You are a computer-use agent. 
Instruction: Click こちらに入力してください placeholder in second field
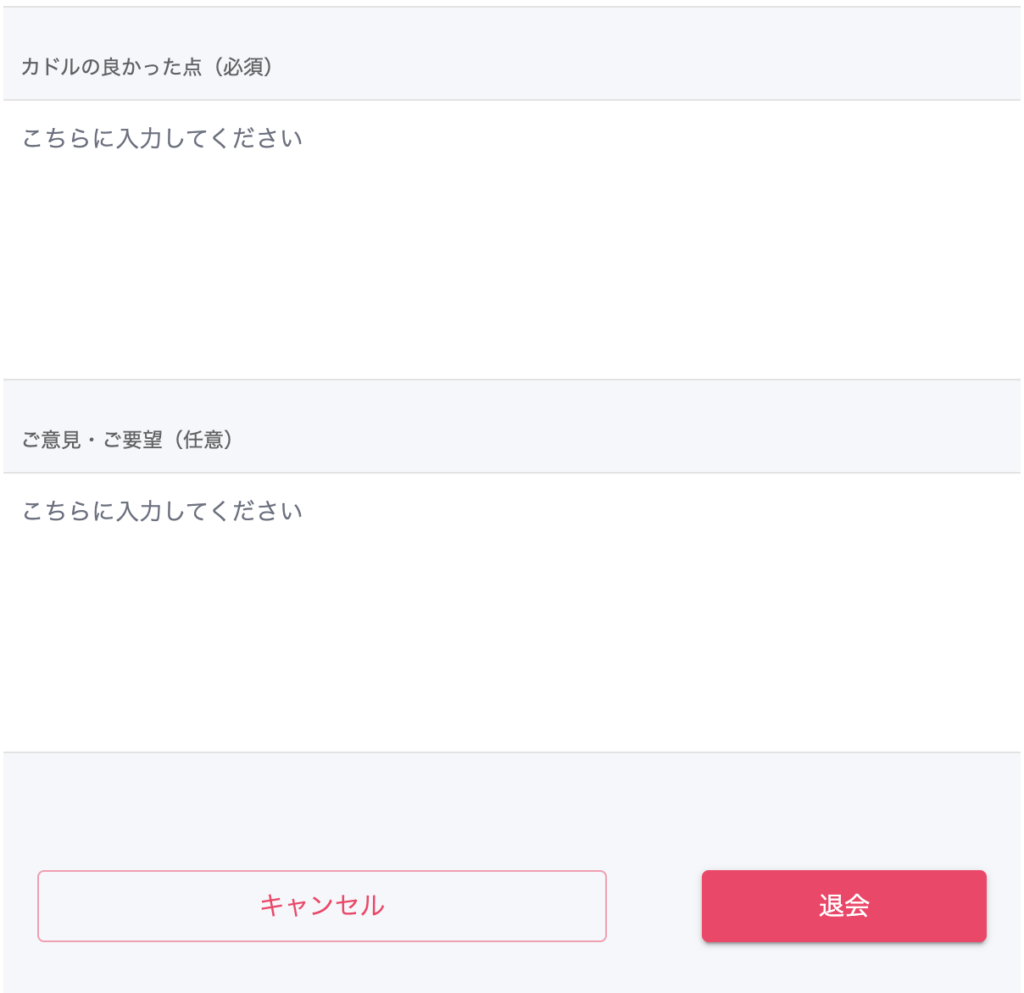[162, 510]
